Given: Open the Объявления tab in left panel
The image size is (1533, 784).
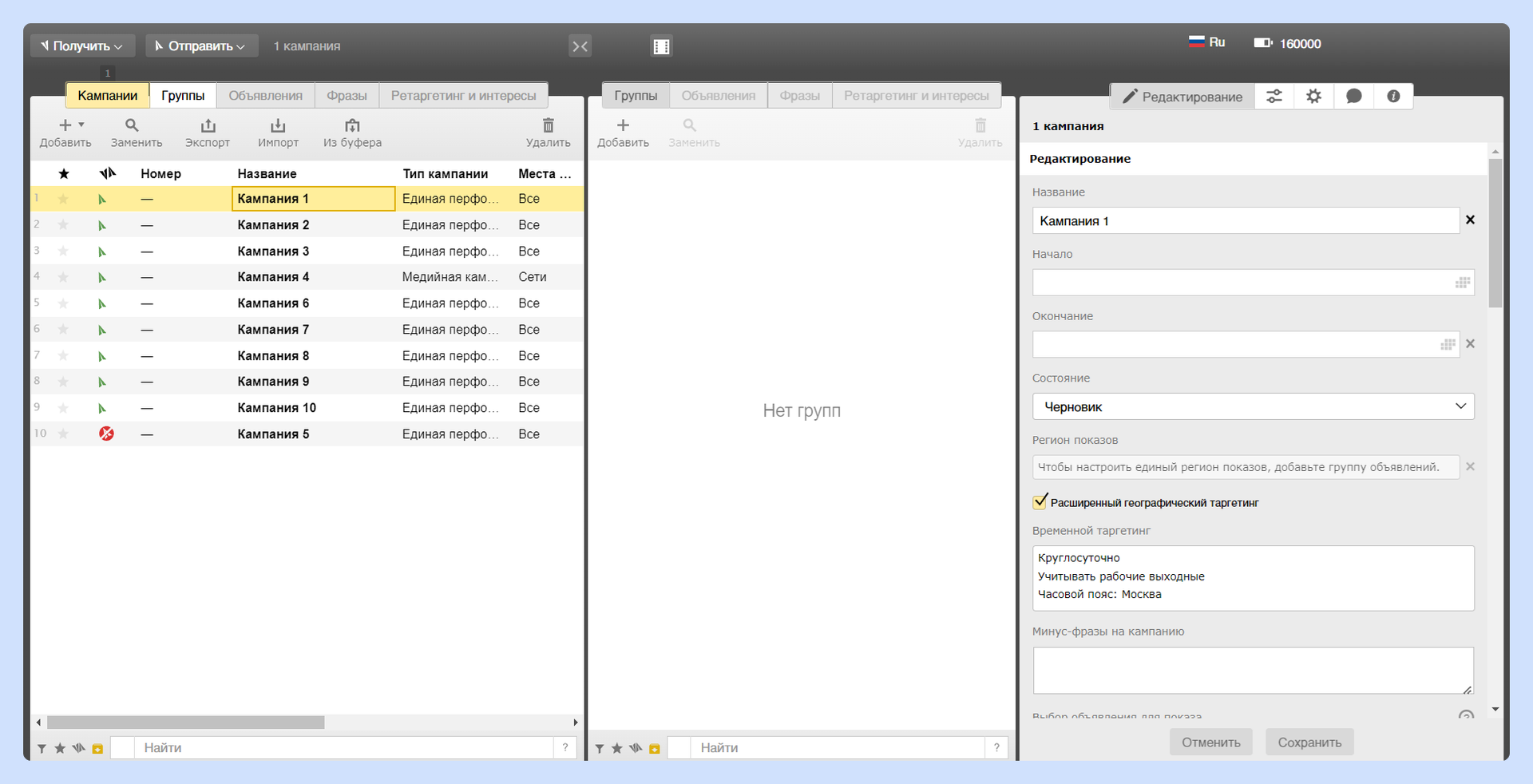Looking at the screenshot, I should 266,95.
